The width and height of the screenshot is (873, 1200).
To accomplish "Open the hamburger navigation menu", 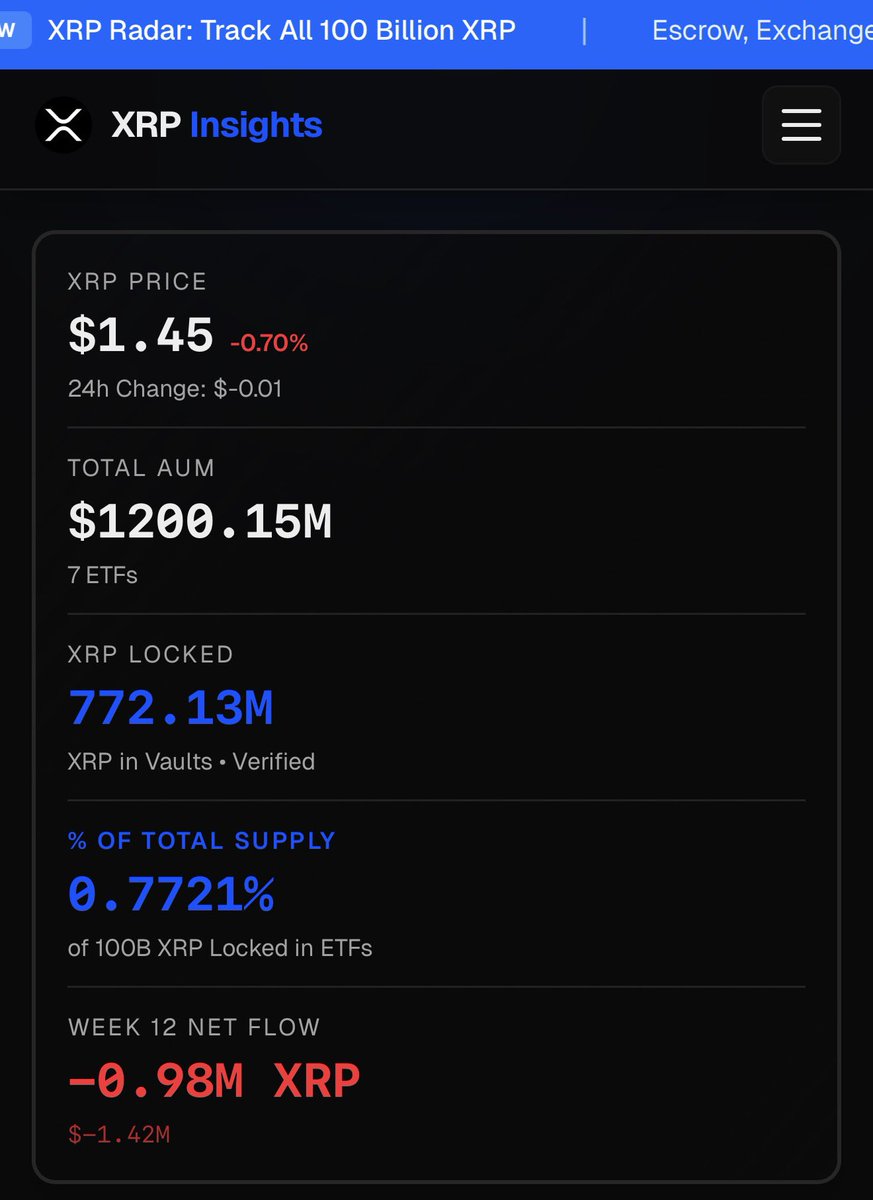I will coord(801,125).
